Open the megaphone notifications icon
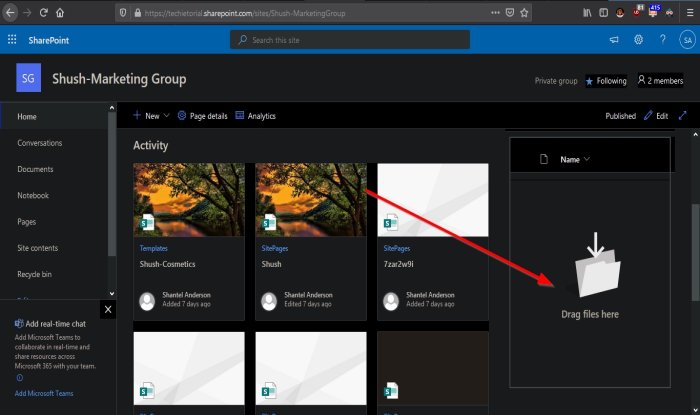The height and width of the screenshot is (415, 700). tap(614, 40)
